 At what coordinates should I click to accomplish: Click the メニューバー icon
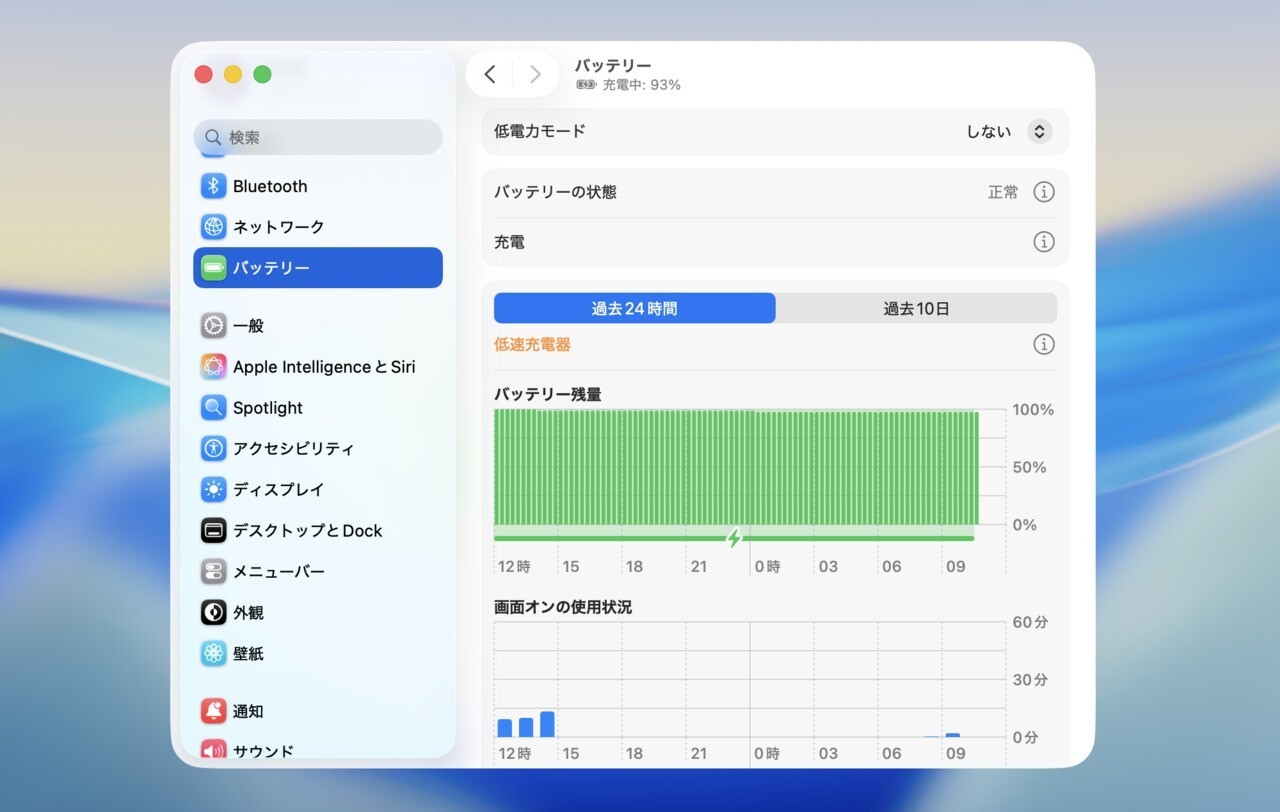click(213, 572)
